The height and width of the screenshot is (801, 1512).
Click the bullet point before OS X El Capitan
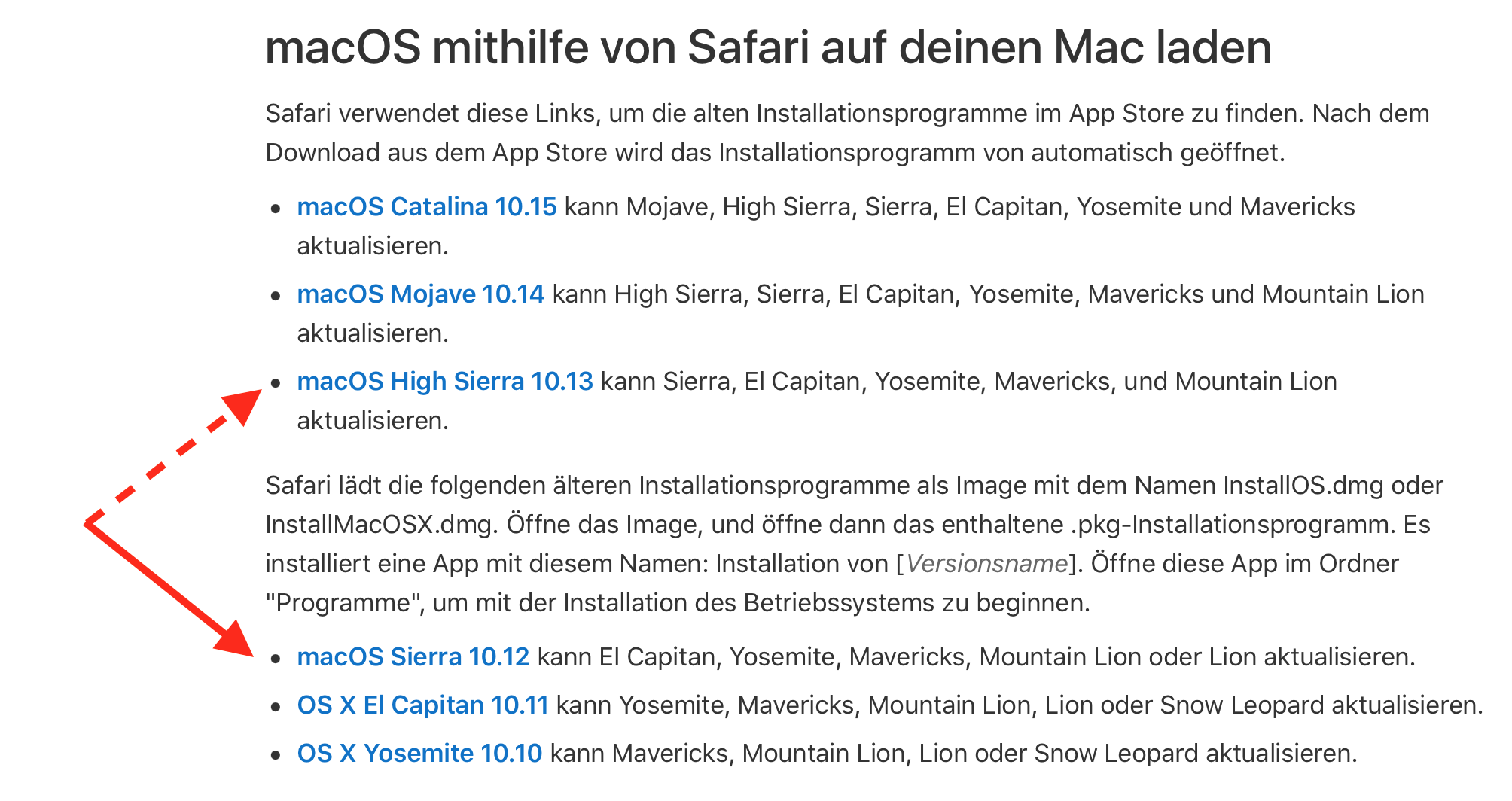[x=276, y=707]
